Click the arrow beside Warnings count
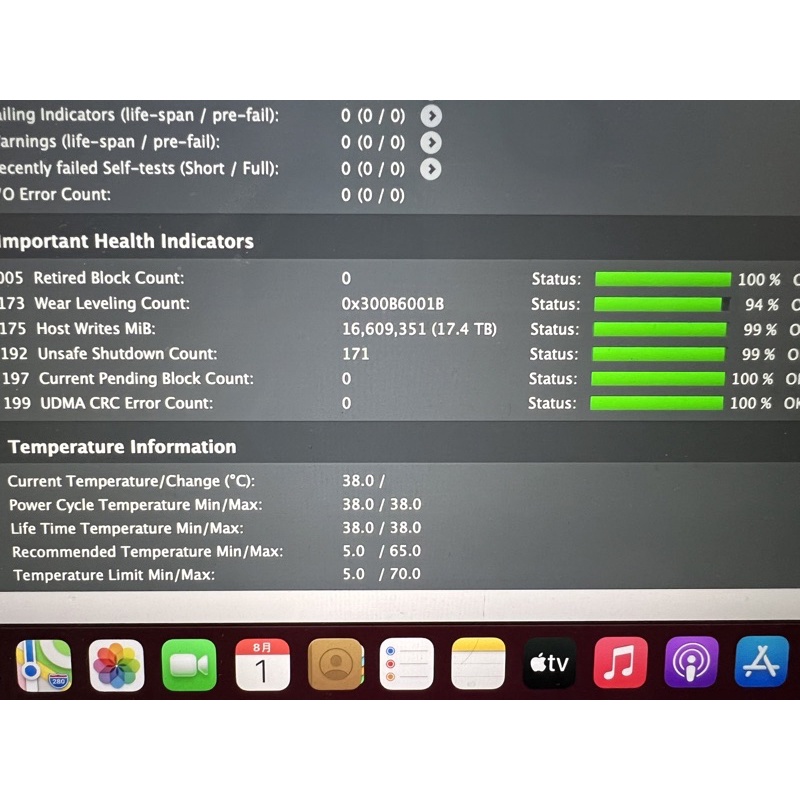Image resolution: width=800 pixels, height=800 pixels. 431,143
